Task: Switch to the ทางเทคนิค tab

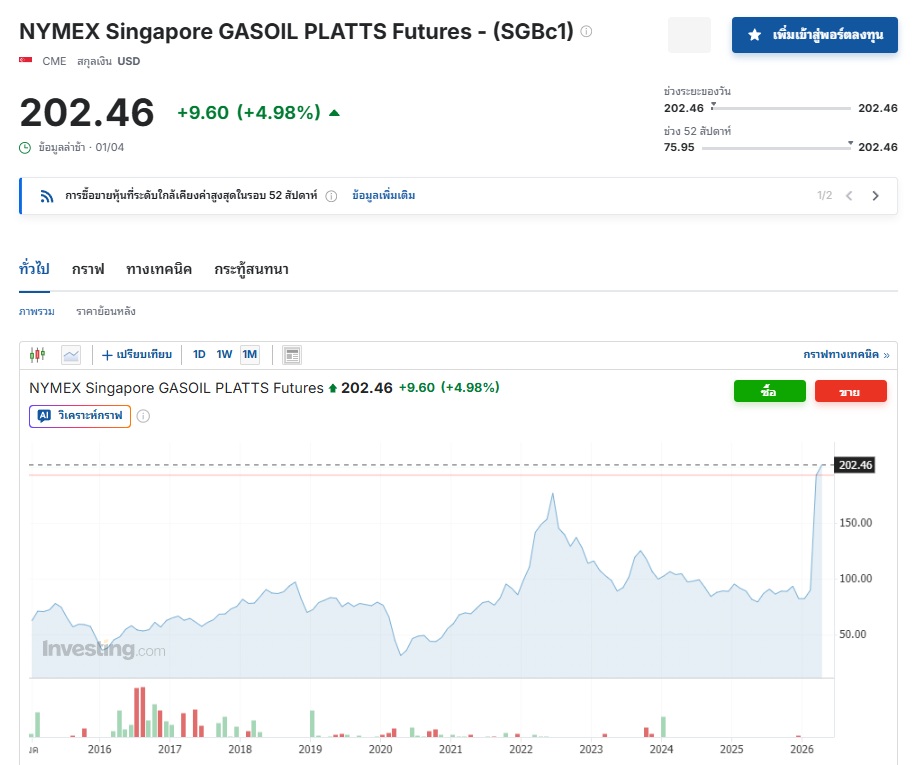Action: [159, 269]
